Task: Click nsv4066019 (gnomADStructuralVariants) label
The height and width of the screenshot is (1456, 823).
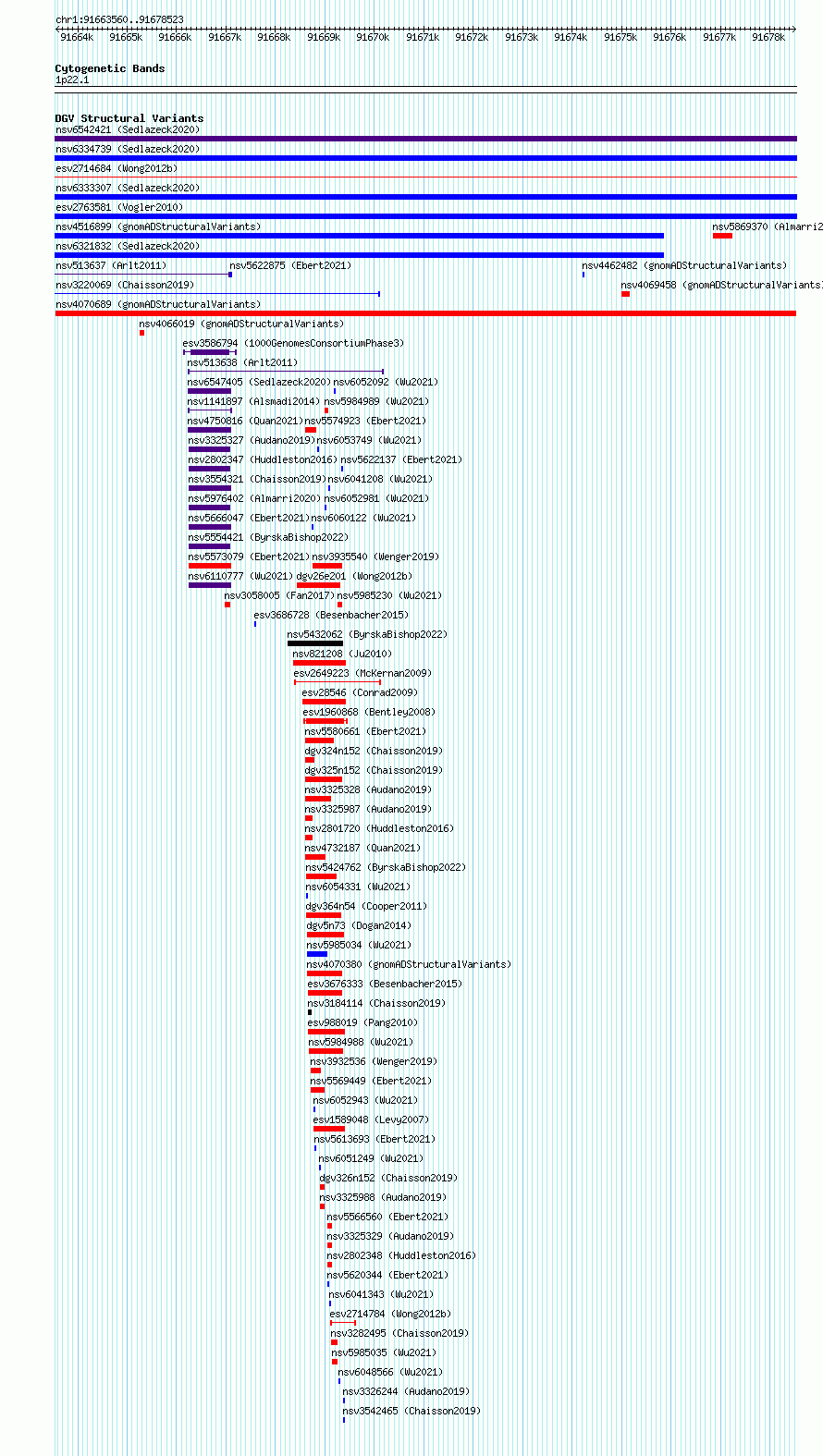Action: [241, 324]
